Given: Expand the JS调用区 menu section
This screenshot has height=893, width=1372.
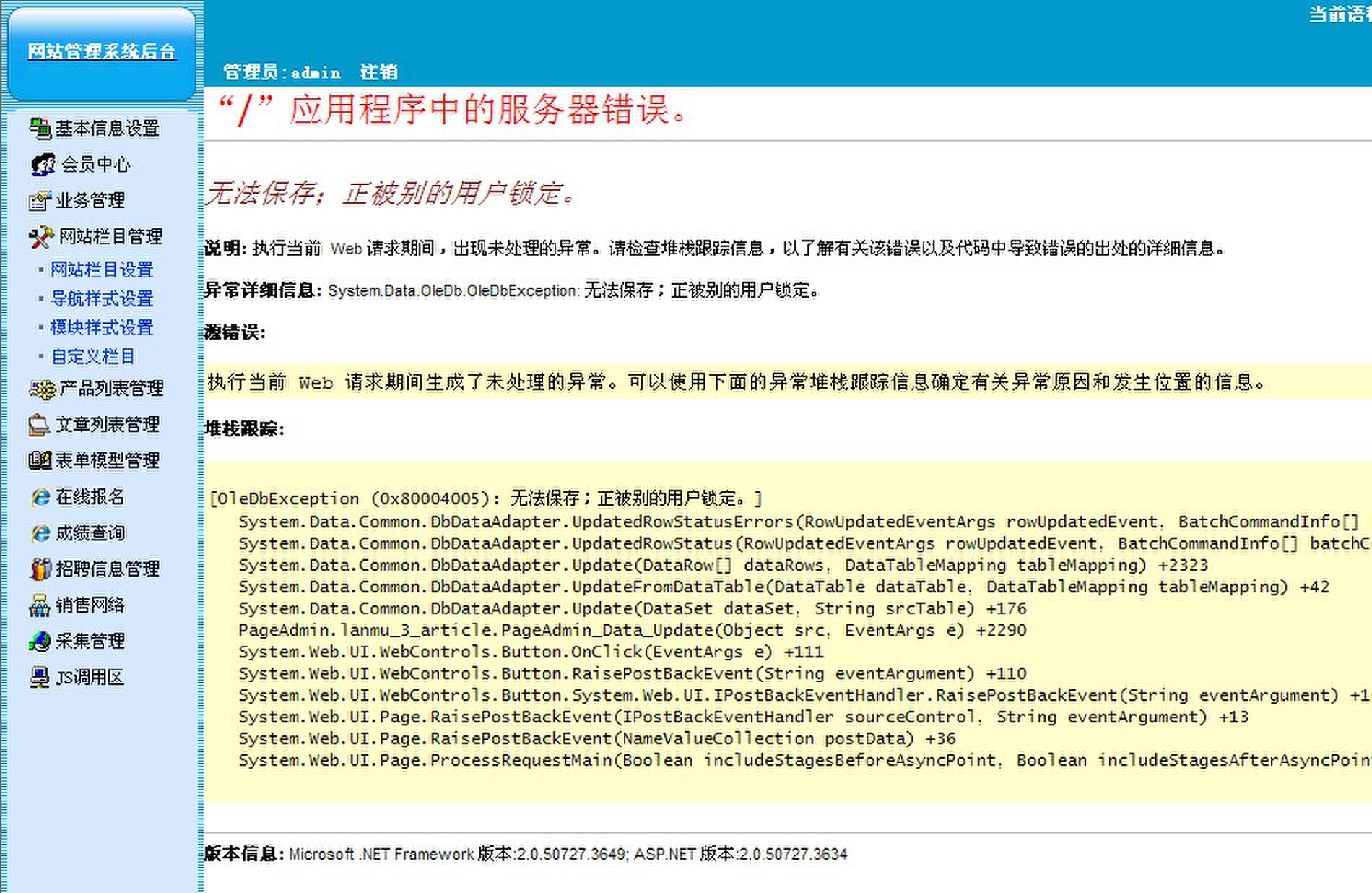Looking at the screenshot, I should pos(90,678).
